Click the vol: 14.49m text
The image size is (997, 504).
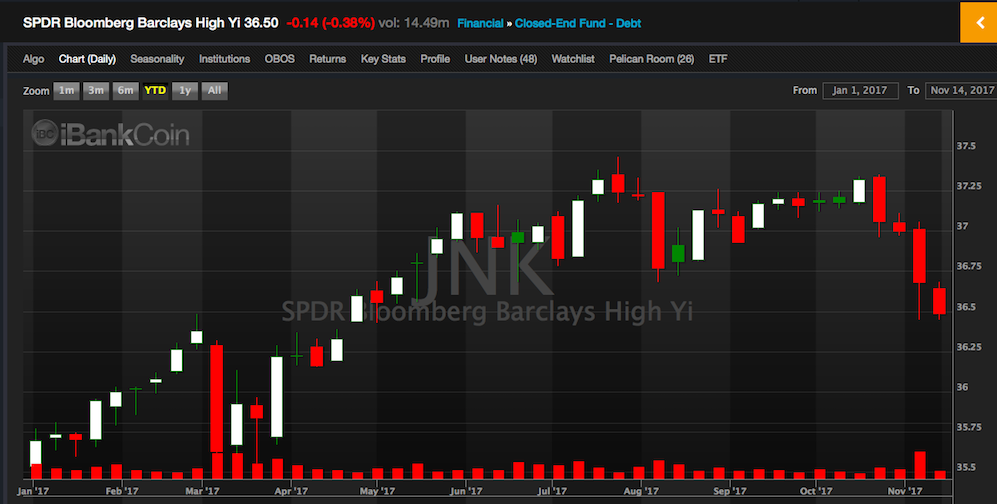pos(414,23)
